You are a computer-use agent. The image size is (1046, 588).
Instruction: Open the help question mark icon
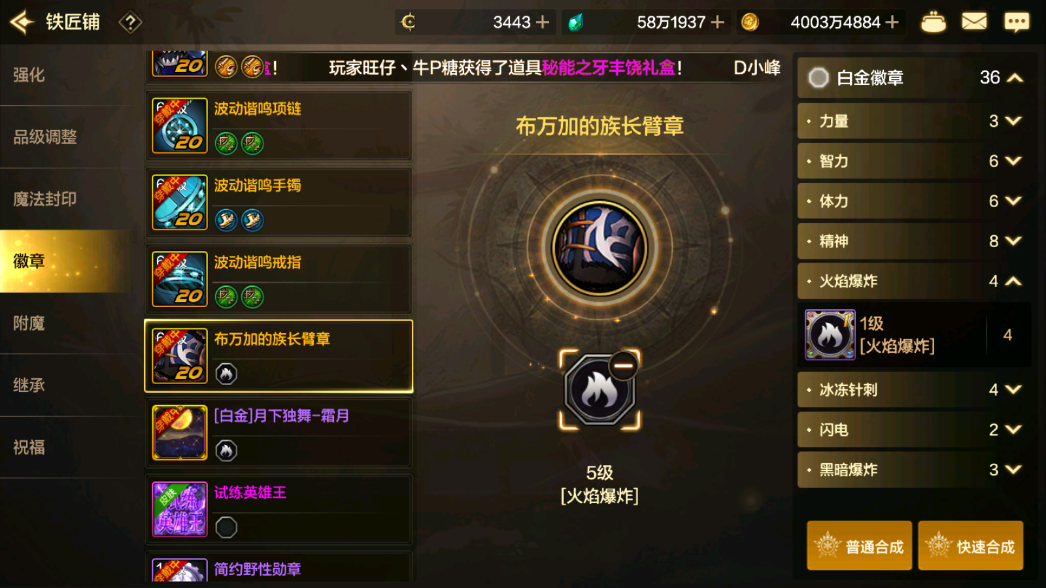click(x=130, y=23)
